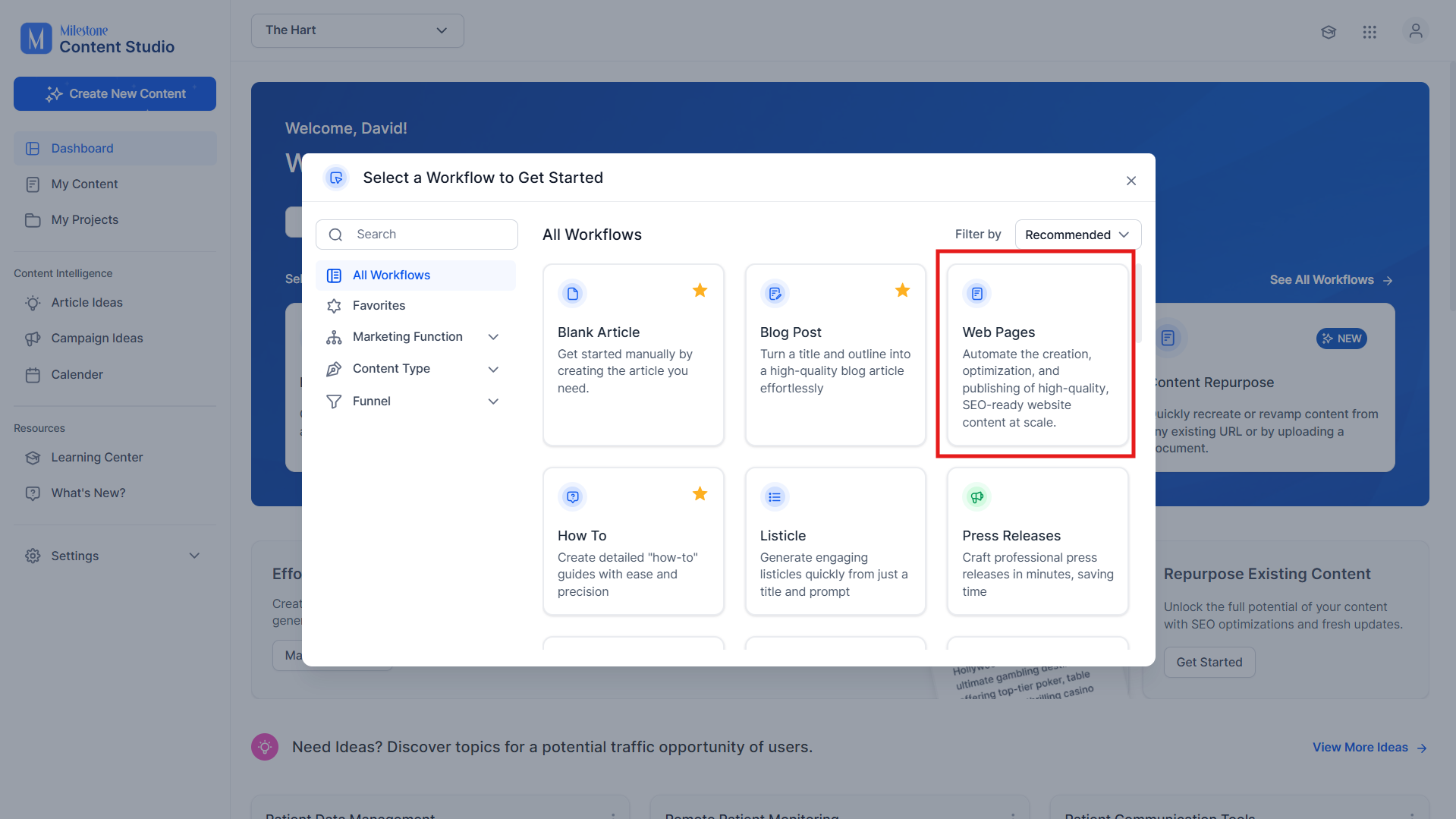The height and width of the screenshot is (819, 1456).
Task: Click the Listicle list icon
Action: tap(775, 497)
